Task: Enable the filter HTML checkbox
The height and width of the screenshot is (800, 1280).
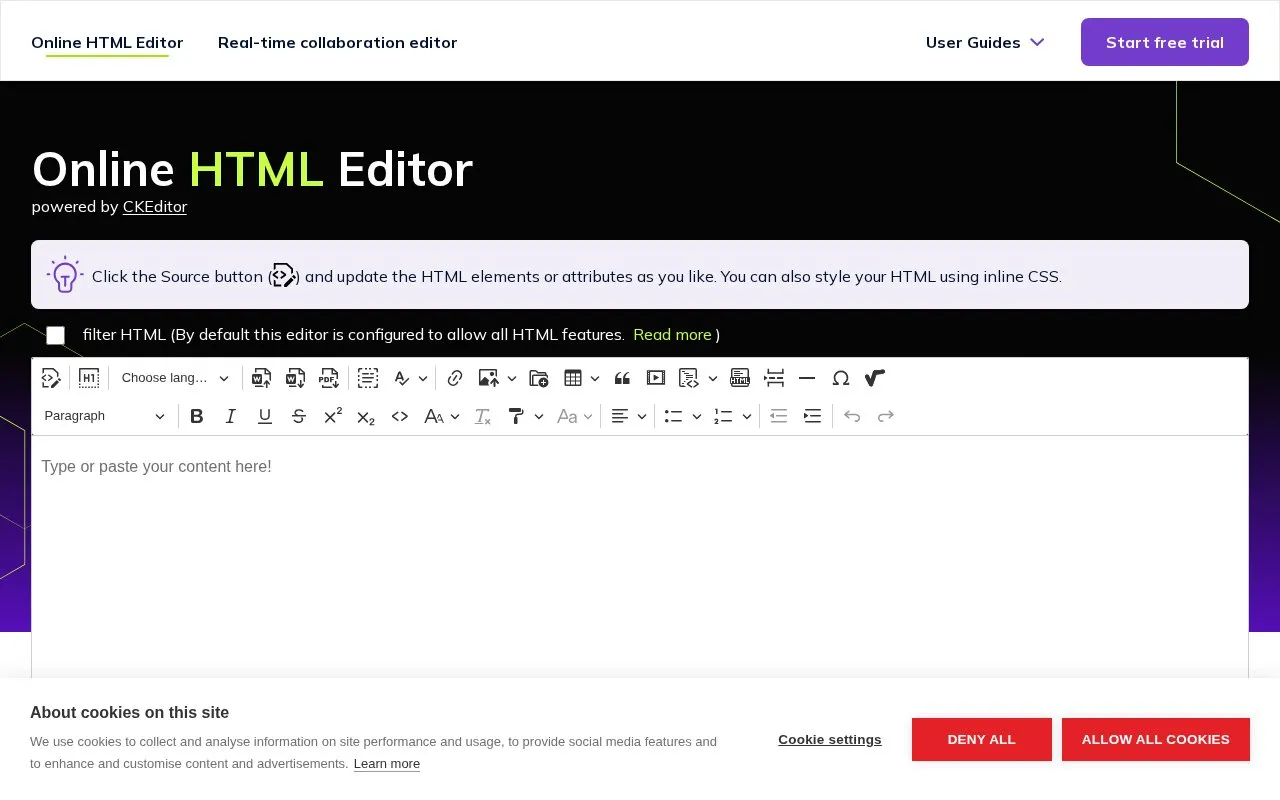Action: point(56,335)
